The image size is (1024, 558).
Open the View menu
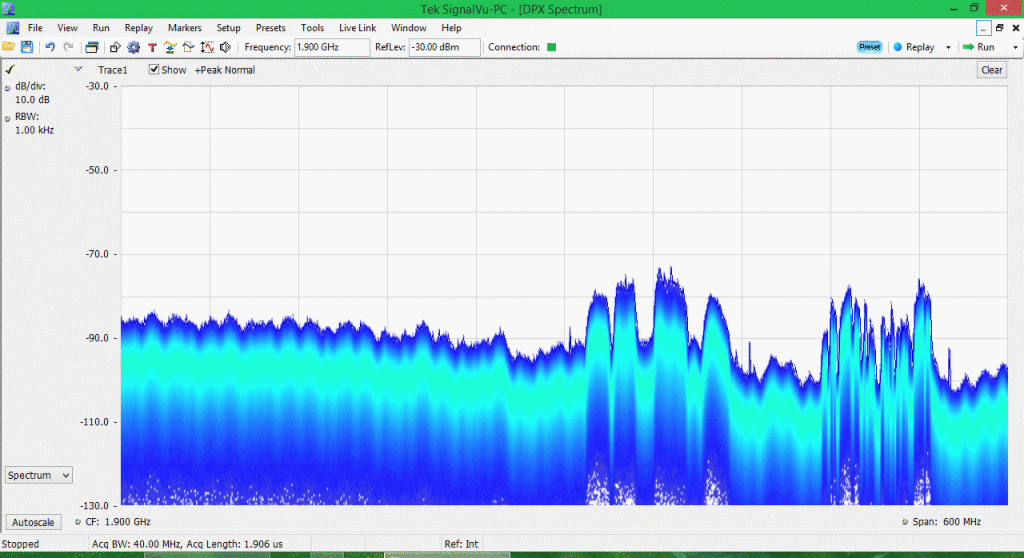67,27
